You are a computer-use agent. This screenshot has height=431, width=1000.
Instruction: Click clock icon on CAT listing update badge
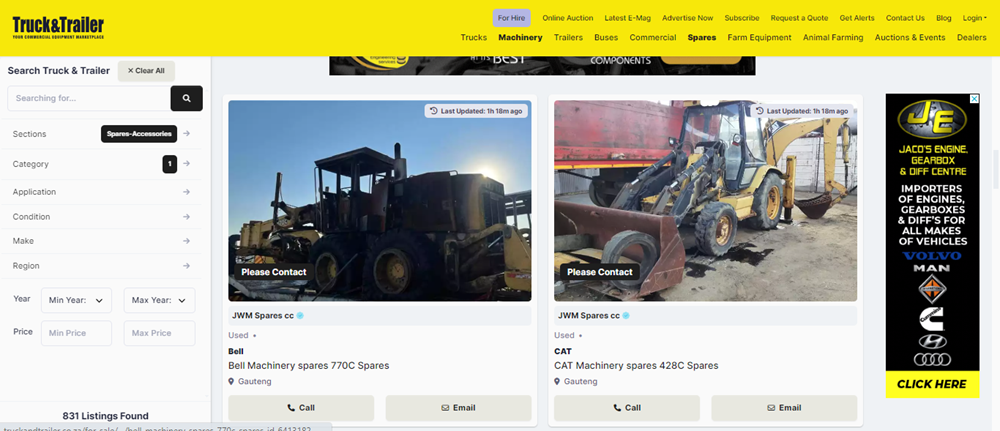pyautogui.click(x=760, y=111)
